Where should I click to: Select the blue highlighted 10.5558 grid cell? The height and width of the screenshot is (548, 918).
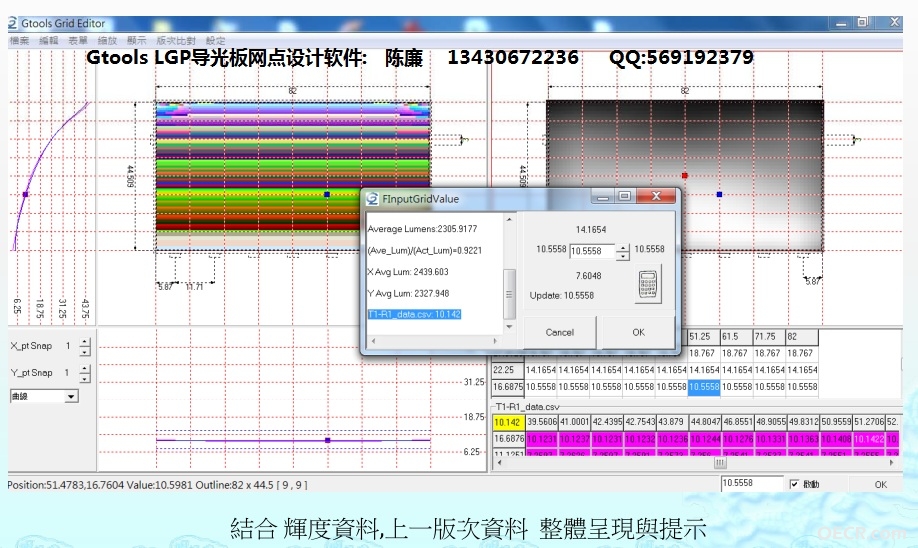click(x=704, y=387)
